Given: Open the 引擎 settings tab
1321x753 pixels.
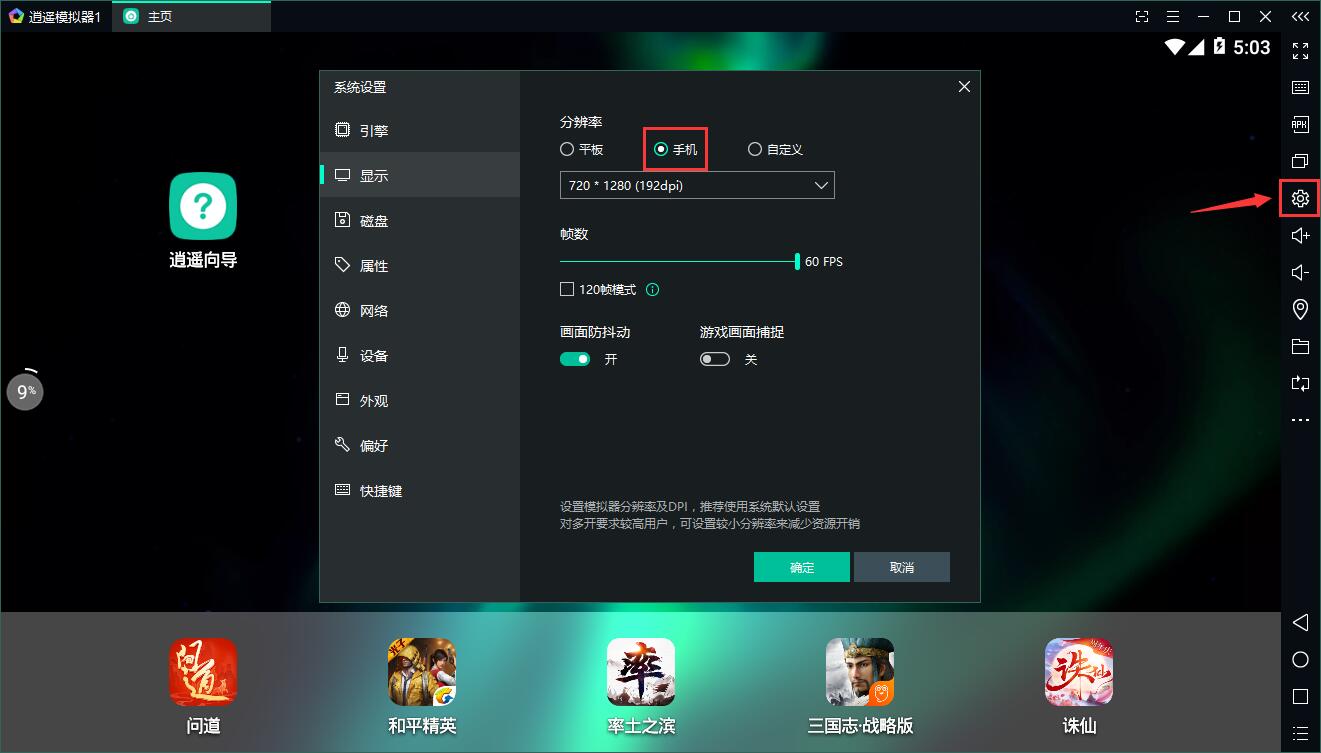Looking at the screenshot, I should (420, 130).
